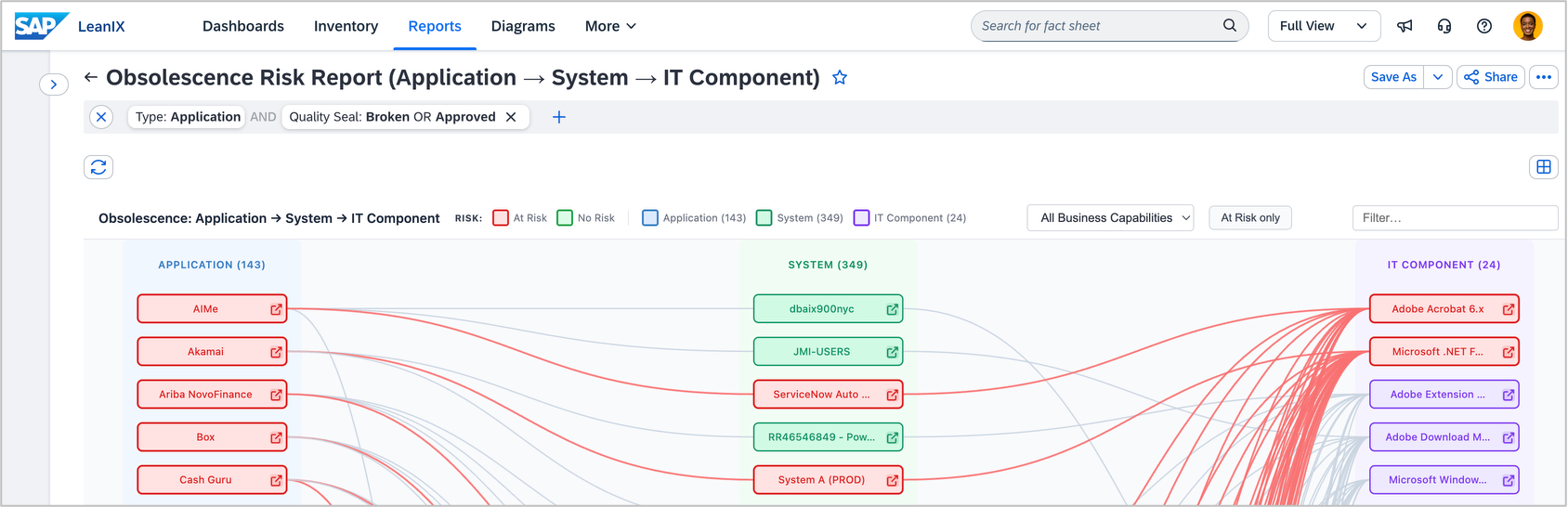Open Akamai external link icon

click(x=276, y=352)
